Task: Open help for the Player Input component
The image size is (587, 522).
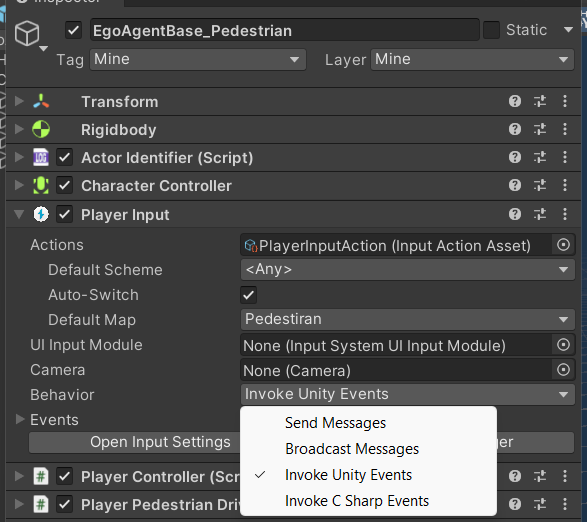Action: [515, 214]
